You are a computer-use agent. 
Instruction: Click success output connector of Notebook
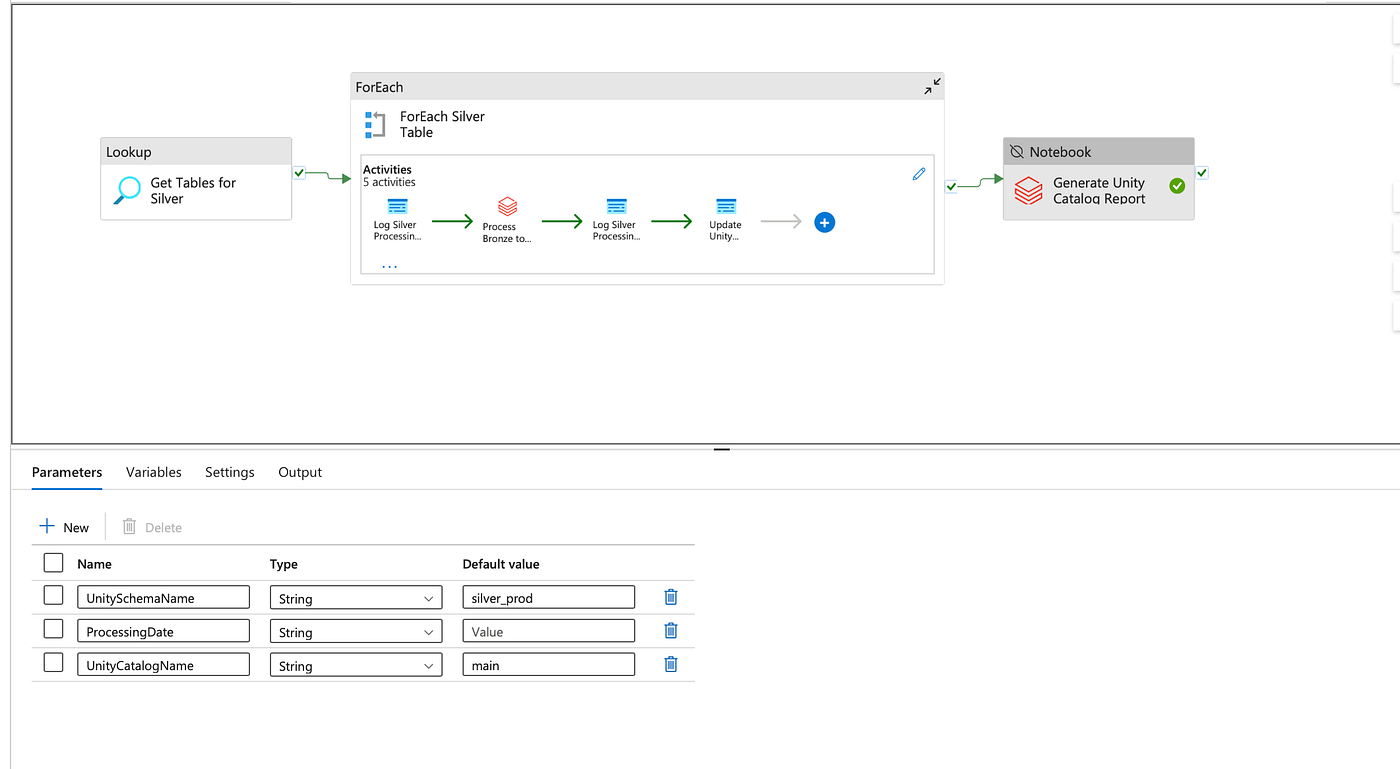(1202, 173)
